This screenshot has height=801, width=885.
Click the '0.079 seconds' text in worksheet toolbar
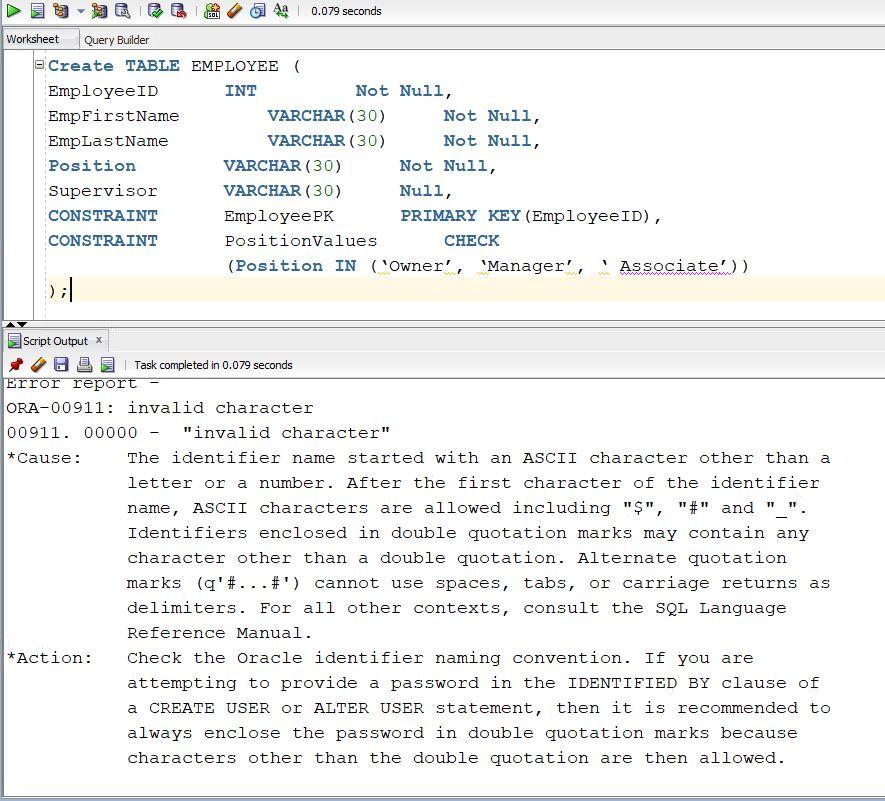[x=346, y=11]
